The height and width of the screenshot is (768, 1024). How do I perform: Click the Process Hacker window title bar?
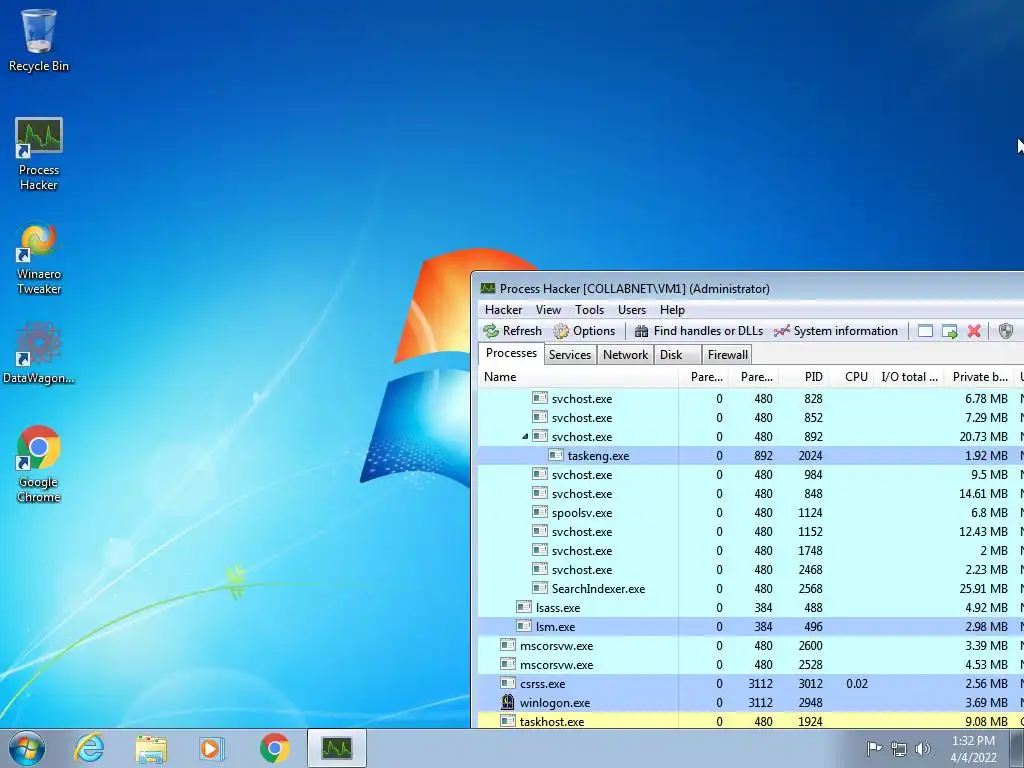[748, 288]
